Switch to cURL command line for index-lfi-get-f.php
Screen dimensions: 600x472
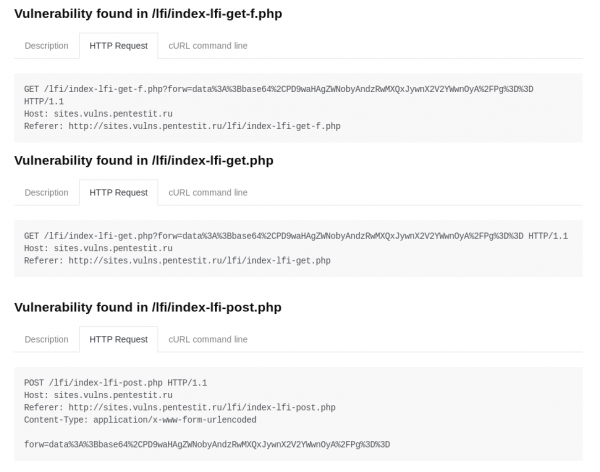208,45
